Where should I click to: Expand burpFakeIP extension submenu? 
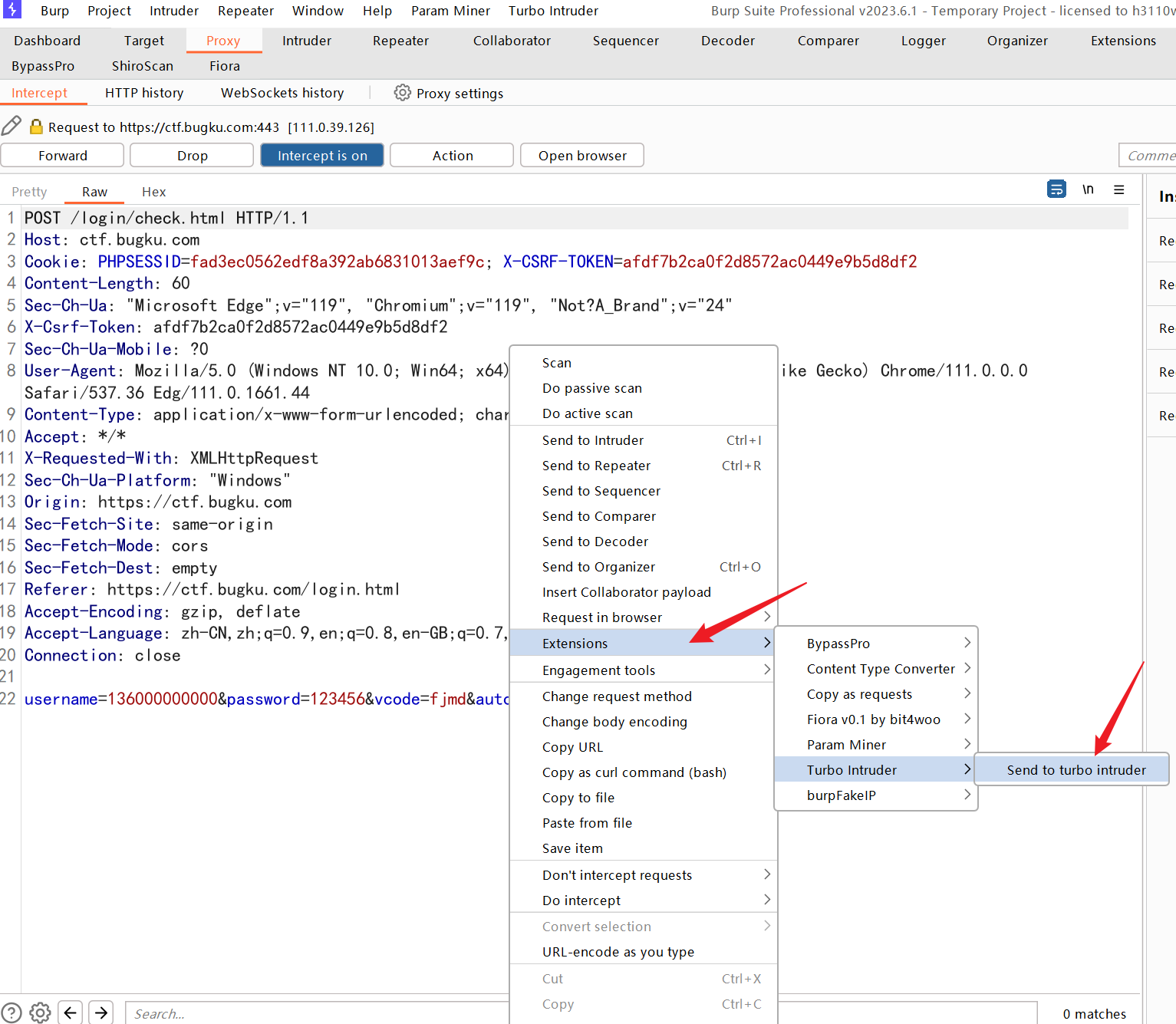click(876, 795)
